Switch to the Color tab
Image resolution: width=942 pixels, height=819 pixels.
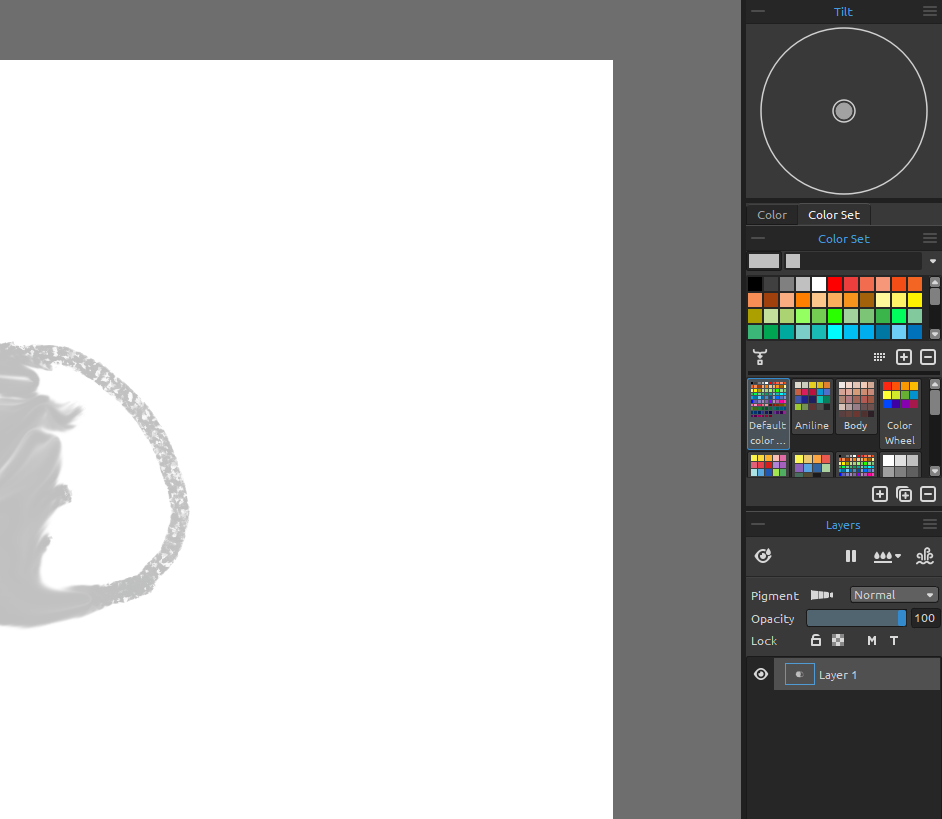pos(772,215)
